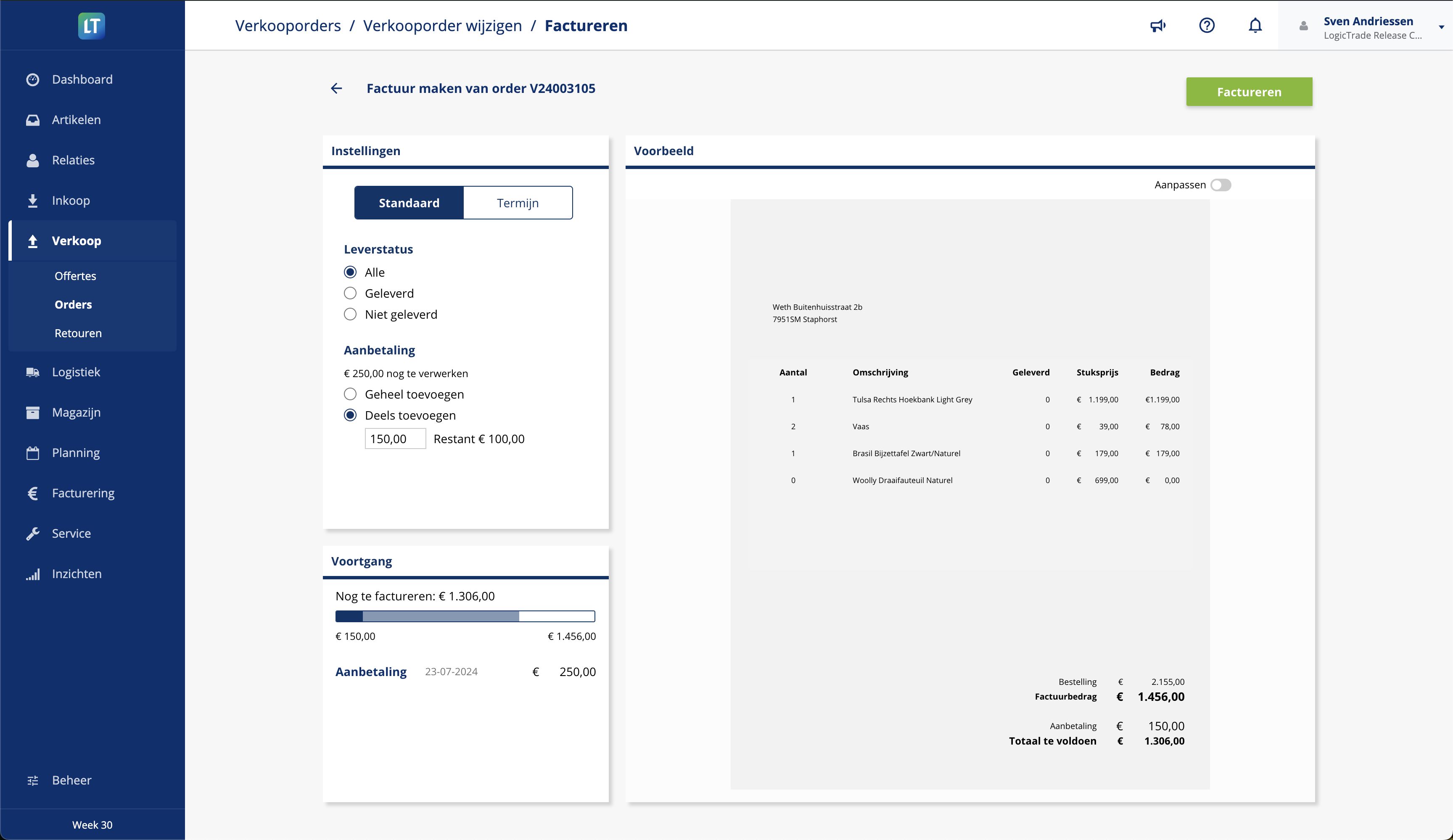Click the notification bell icon

pyautogui.click(x=1255, y=25)
